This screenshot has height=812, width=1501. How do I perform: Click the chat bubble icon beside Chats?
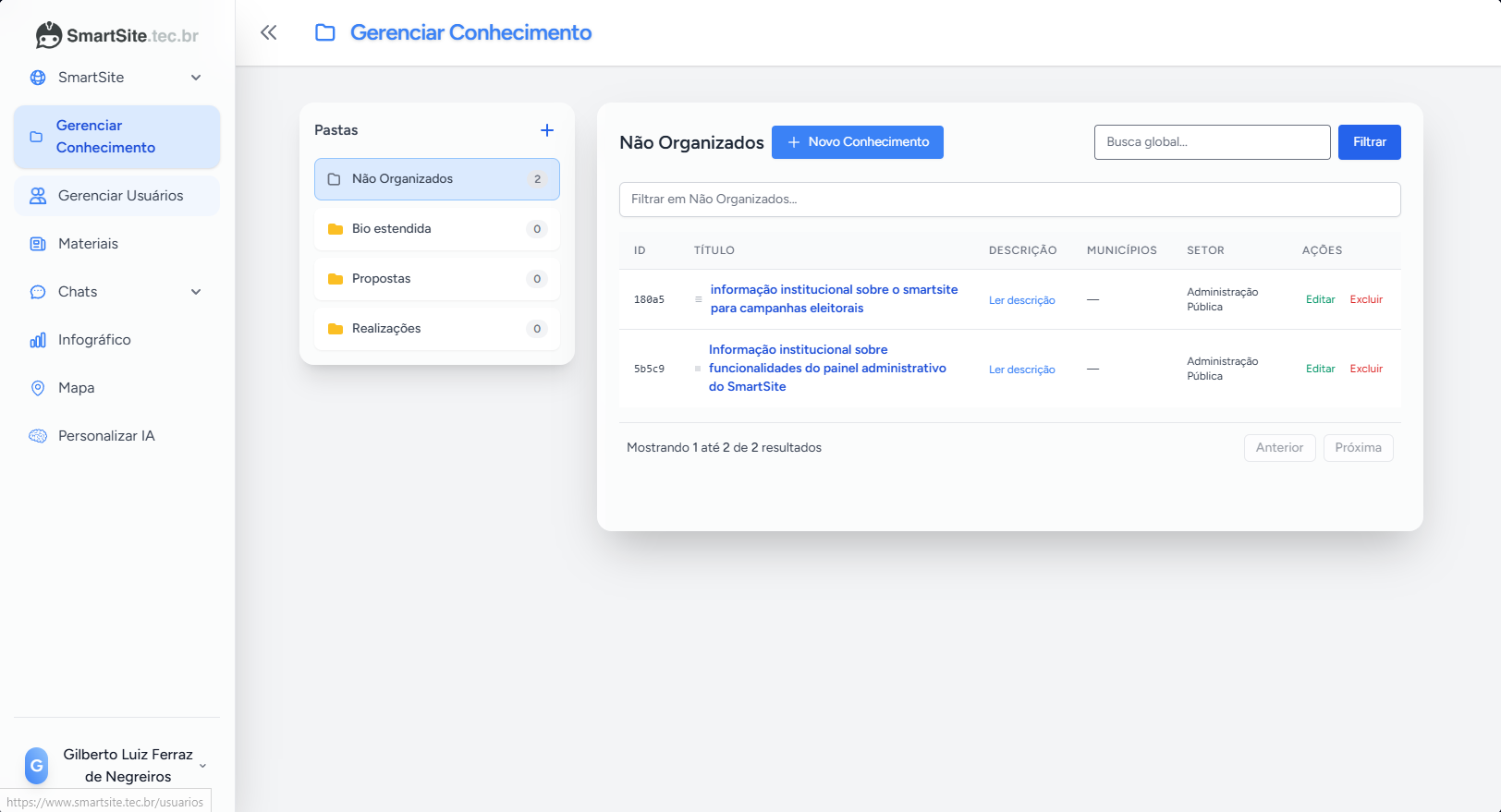click(38, 292)
